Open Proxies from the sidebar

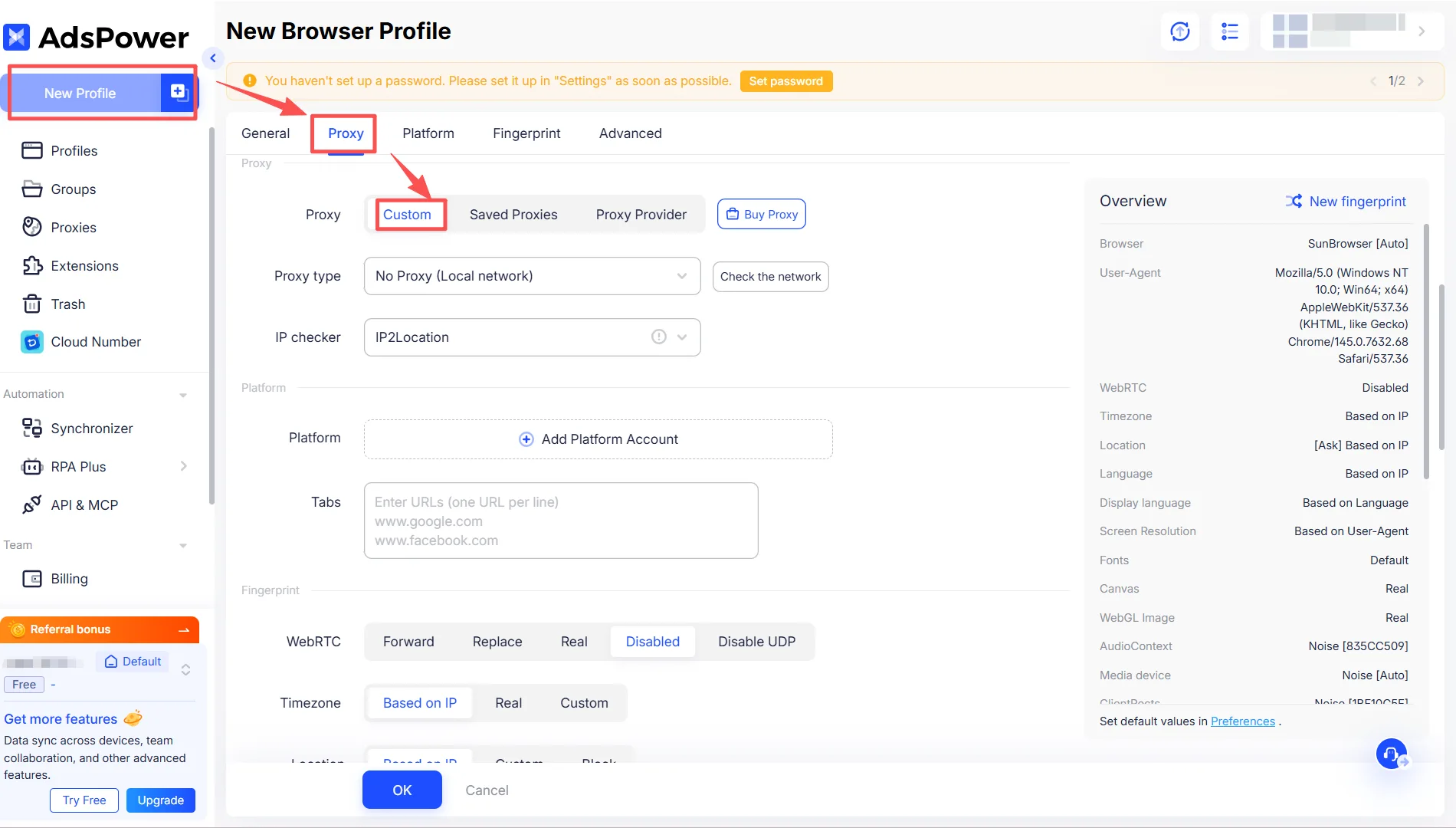tap(74, 227)
